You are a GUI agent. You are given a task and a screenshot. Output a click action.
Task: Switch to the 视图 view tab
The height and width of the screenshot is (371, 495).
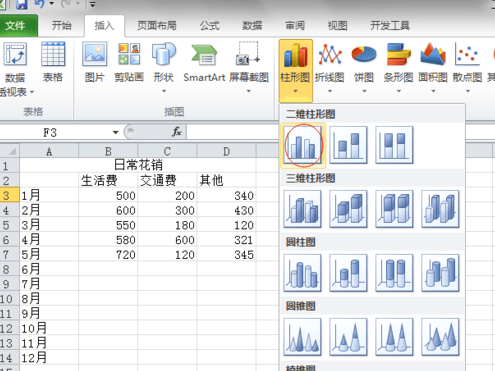pyautogui.click(x=337, y=25)
